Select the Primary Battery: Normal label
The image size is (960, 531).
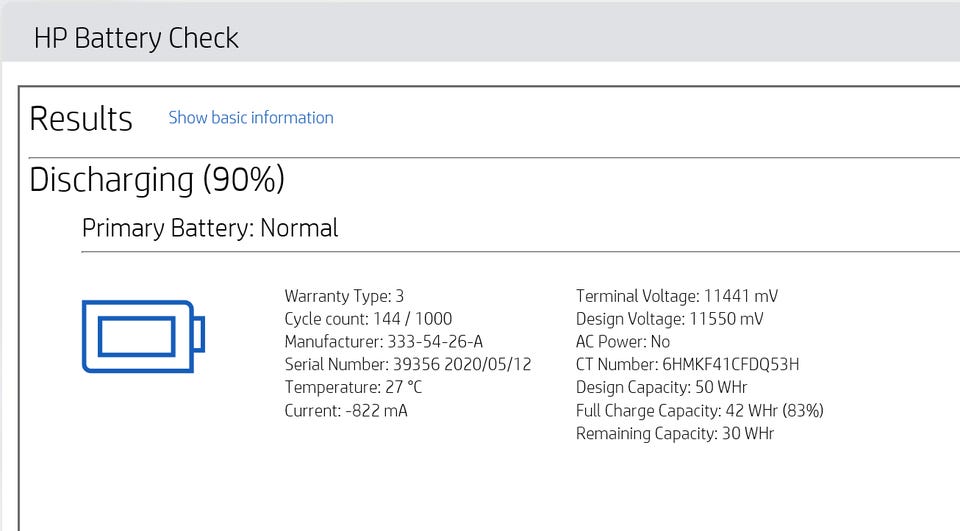[x=210, y=228]
